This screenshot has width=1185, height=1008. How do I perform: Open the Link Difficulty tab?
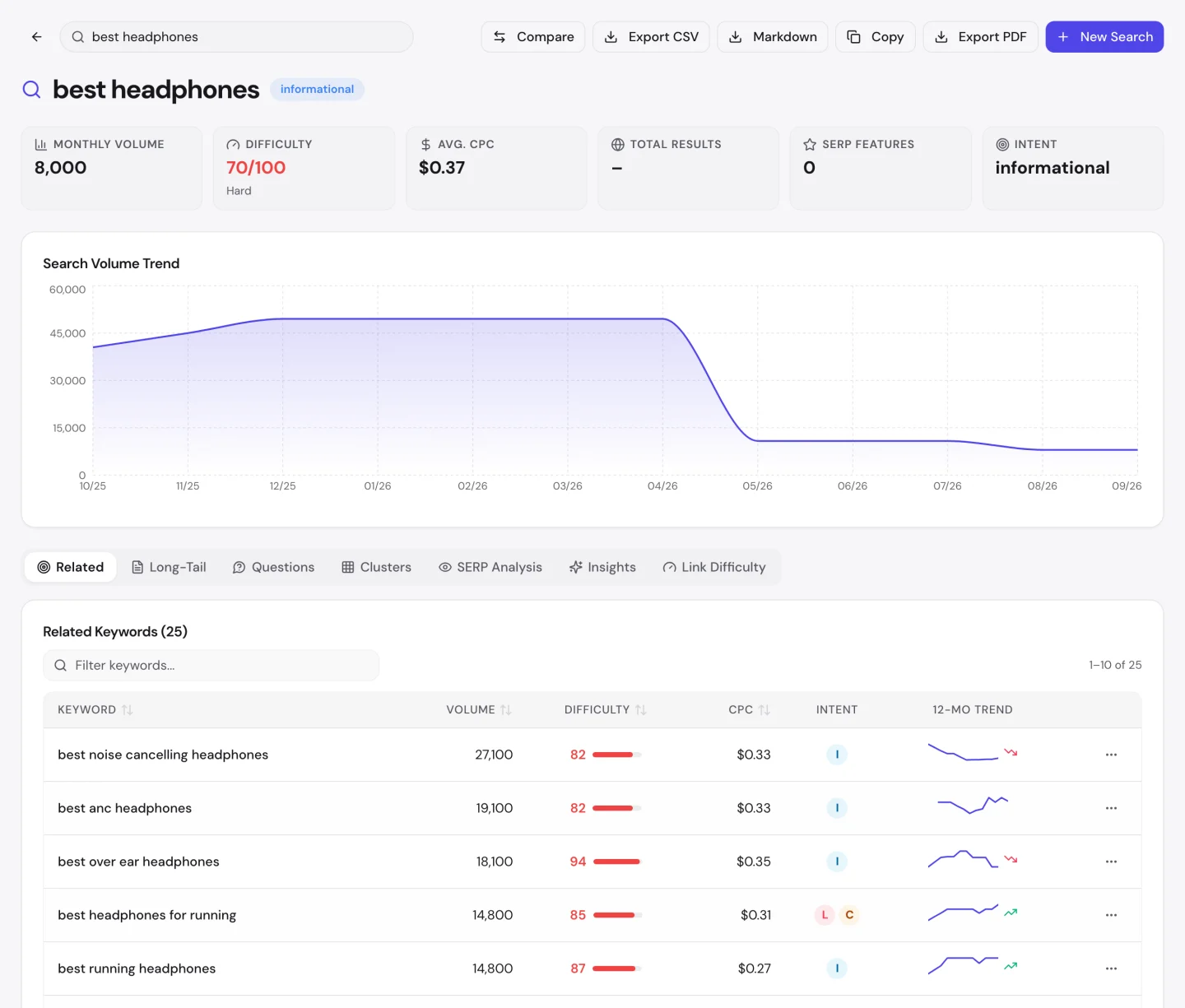click(x=714, y=567)
